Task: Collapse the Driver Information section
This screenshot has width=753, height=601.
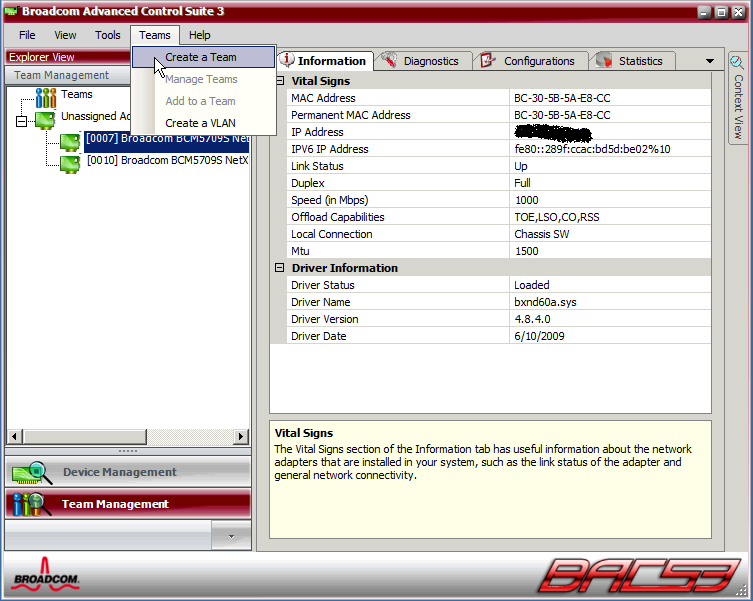Action: click(280, 268)
